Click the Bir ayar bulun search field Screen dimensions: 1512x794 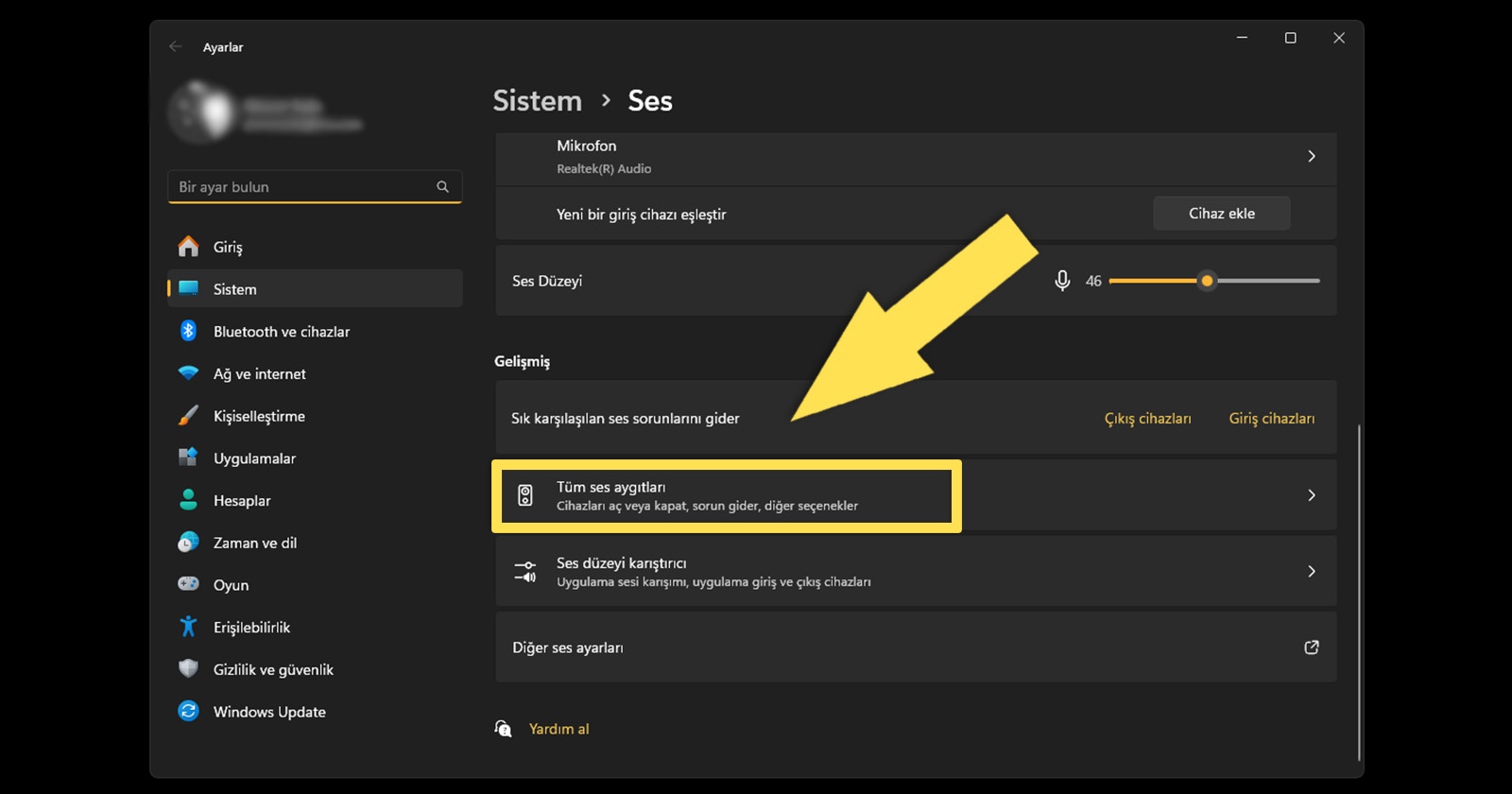click(302, 187)
